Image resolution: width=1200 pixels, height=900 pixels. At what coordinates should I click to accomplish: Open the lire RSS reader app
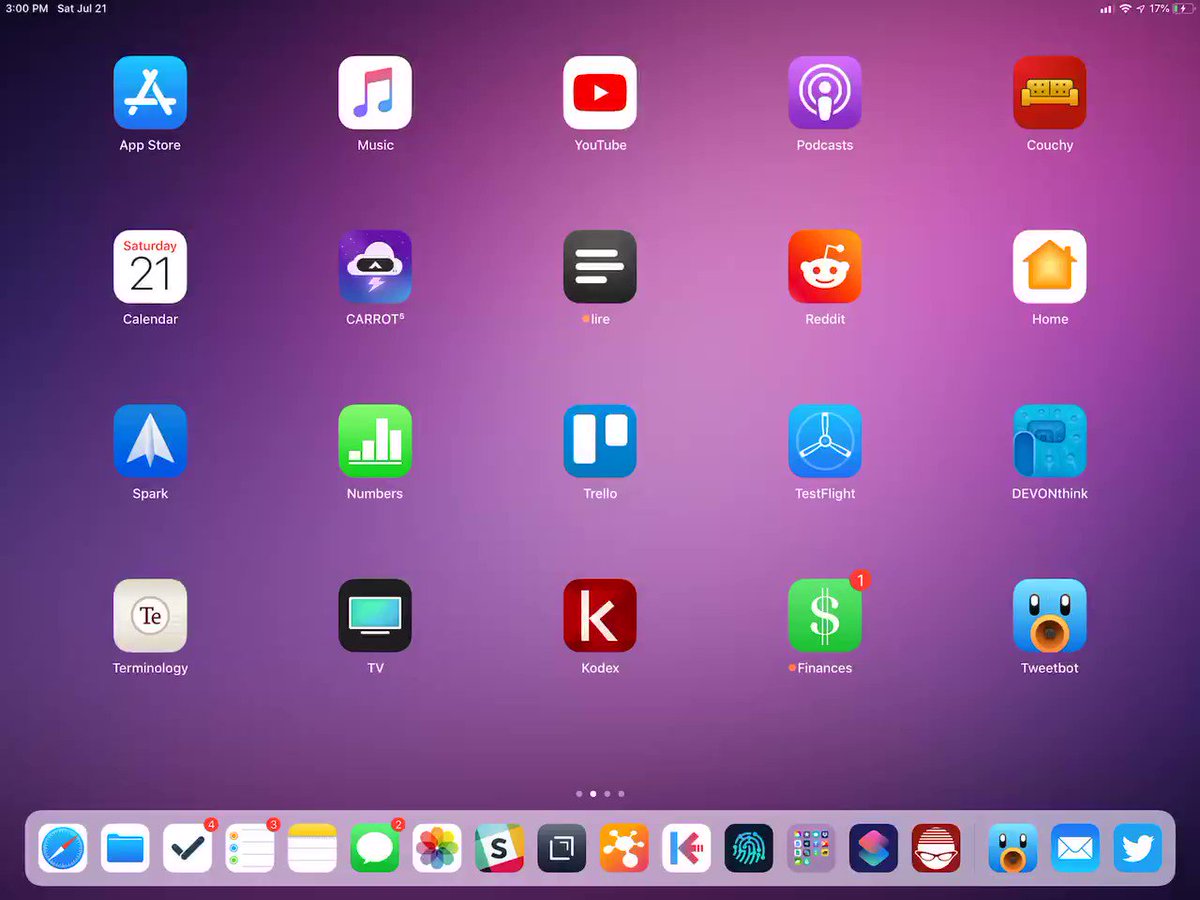click(600, 267)
